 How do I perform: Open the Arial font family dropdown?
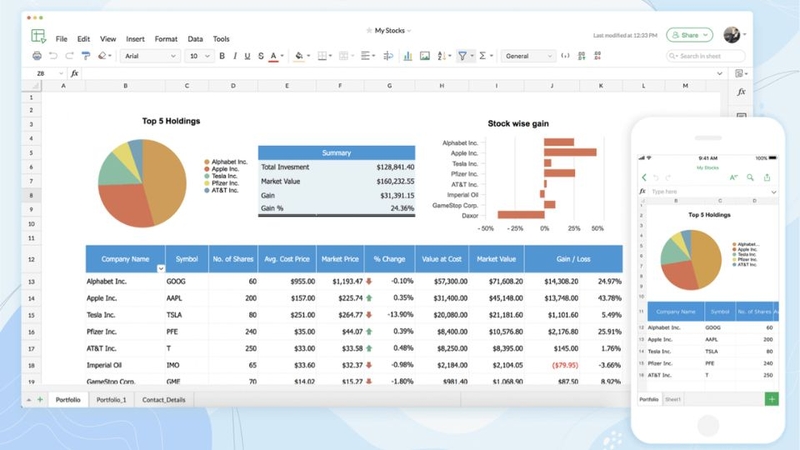[x=149, y=56]
